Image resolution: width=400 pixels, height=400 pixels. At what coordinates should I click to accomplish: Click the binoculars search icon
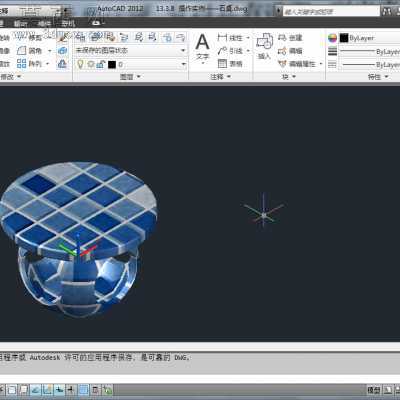[x=387, y=11]
